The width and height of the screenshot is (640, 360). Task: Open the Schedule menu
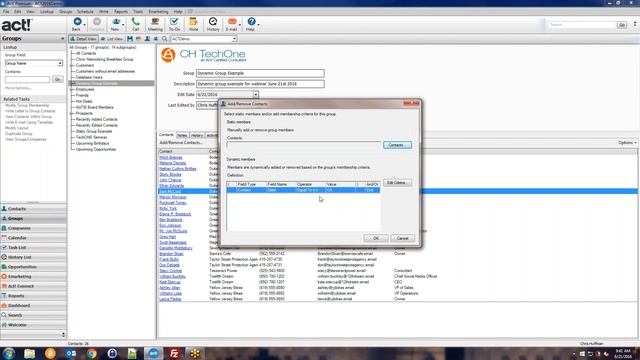pos(85,11)
